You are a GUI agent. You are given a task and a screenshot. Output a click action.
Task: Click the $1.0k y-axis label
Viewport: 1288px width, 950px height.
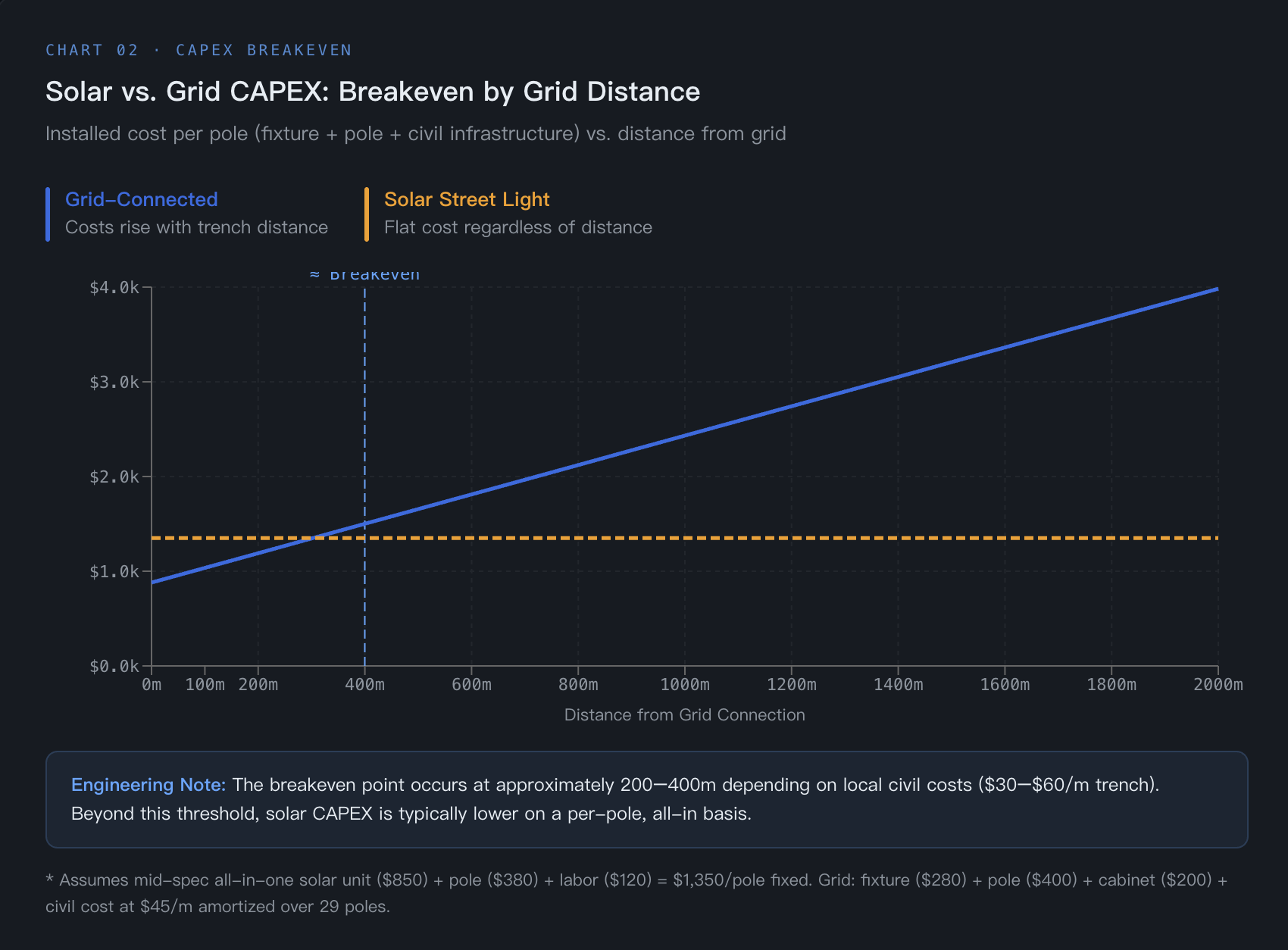point(114,572)
